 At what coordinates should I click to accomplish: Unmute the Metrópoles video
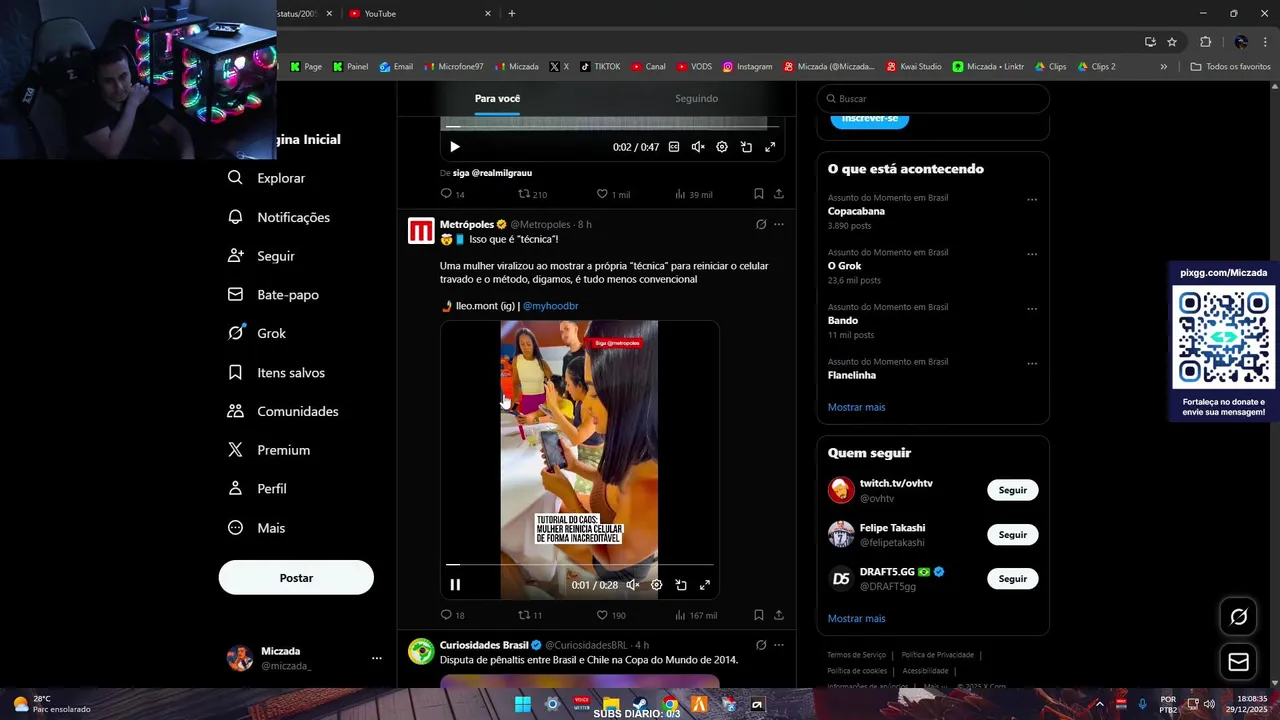coord(633,585)
